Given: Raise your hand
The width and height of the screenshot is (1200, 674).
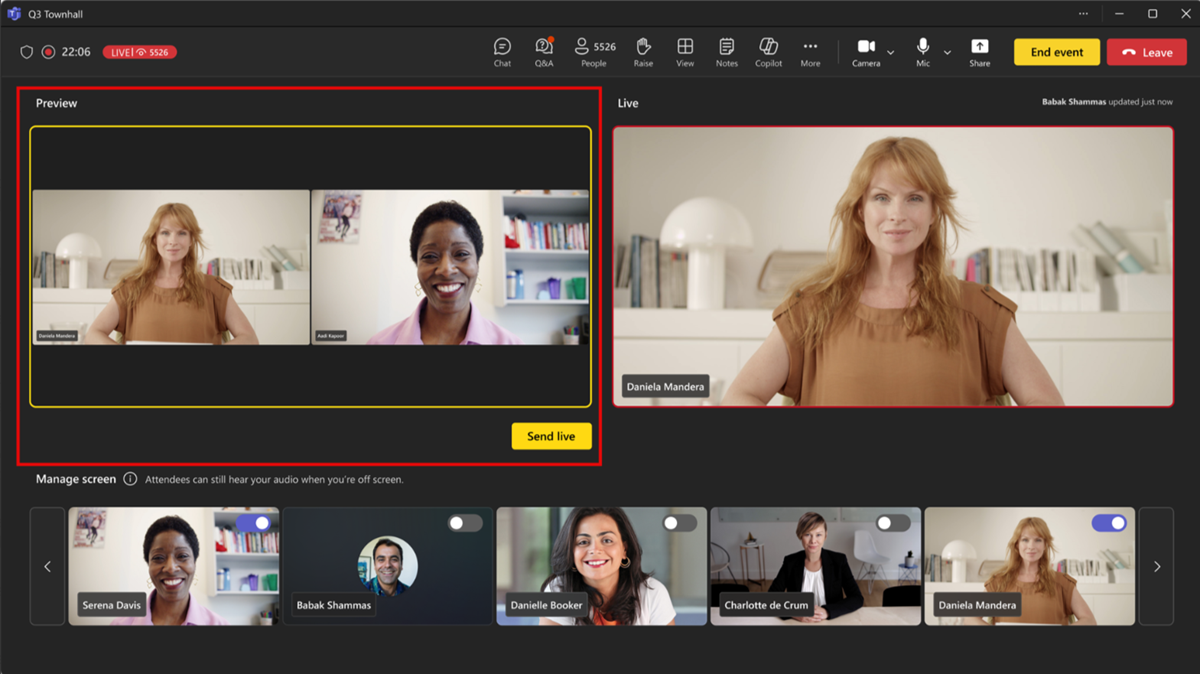Looking at the screenshot, I should pyautogui.click(x=643, y=51).
